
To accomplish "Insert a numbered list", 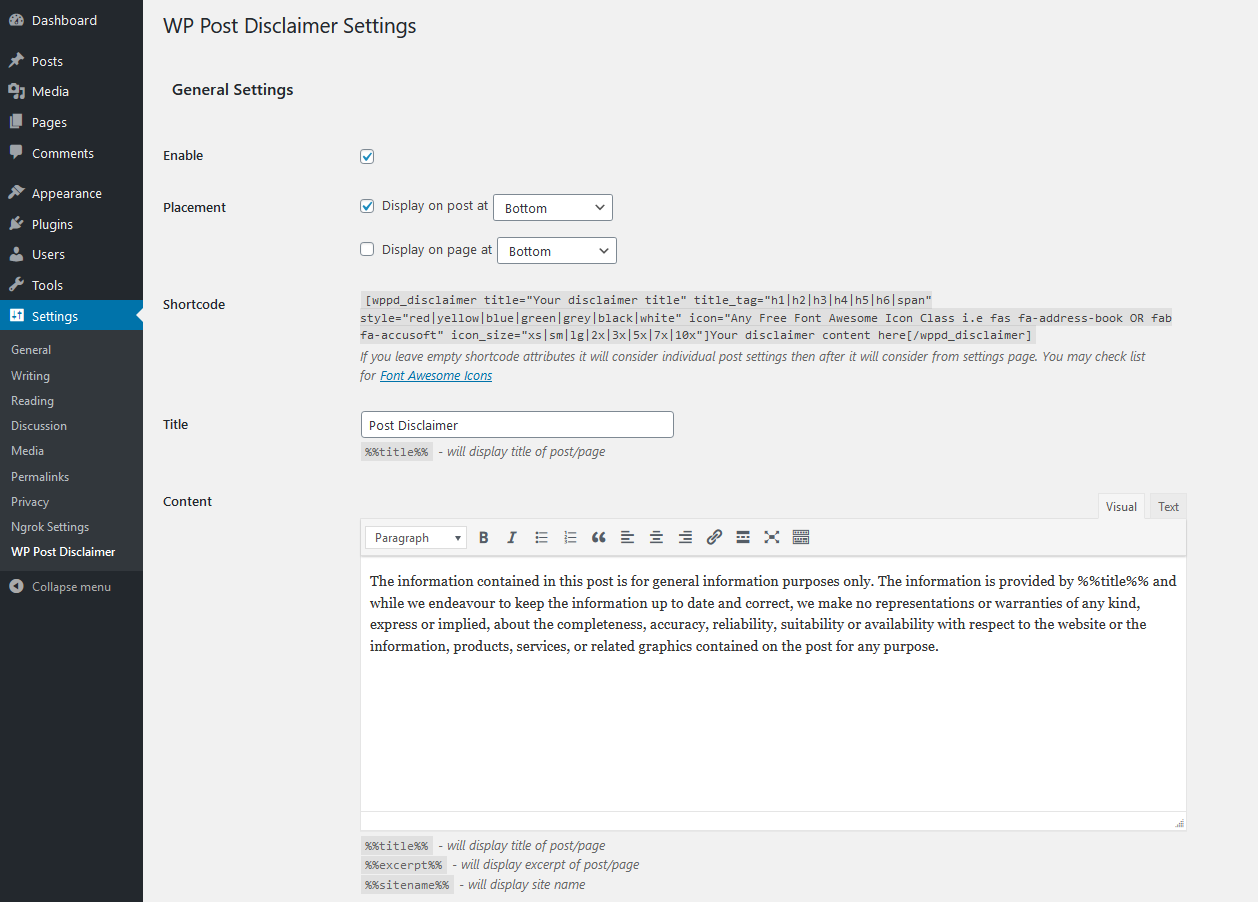I will pyautogui.click(x=570, y=538).
